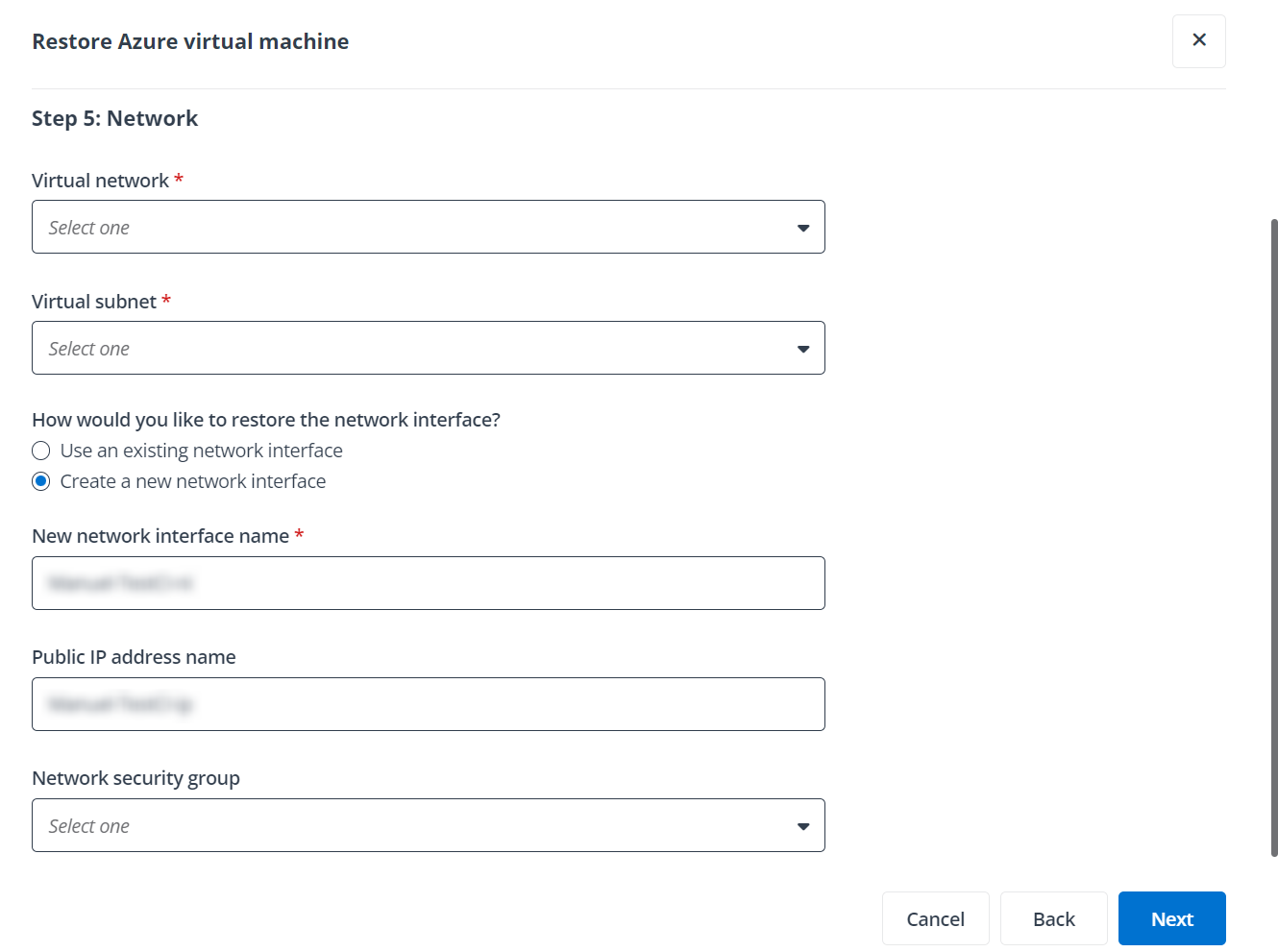Select 'Use an existing network interface'
Screen dimensions: 1278x952
tap(40, 450)
